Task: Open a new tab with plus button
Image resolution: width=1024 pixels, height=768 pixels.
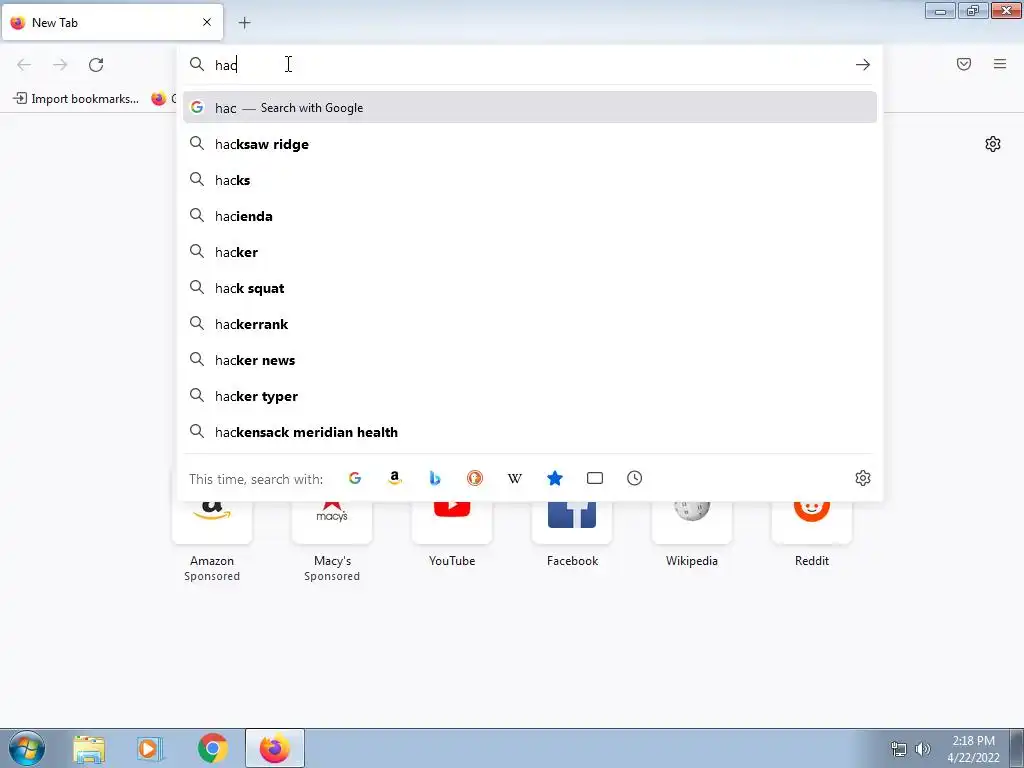Action: click(x=244, y=23)
